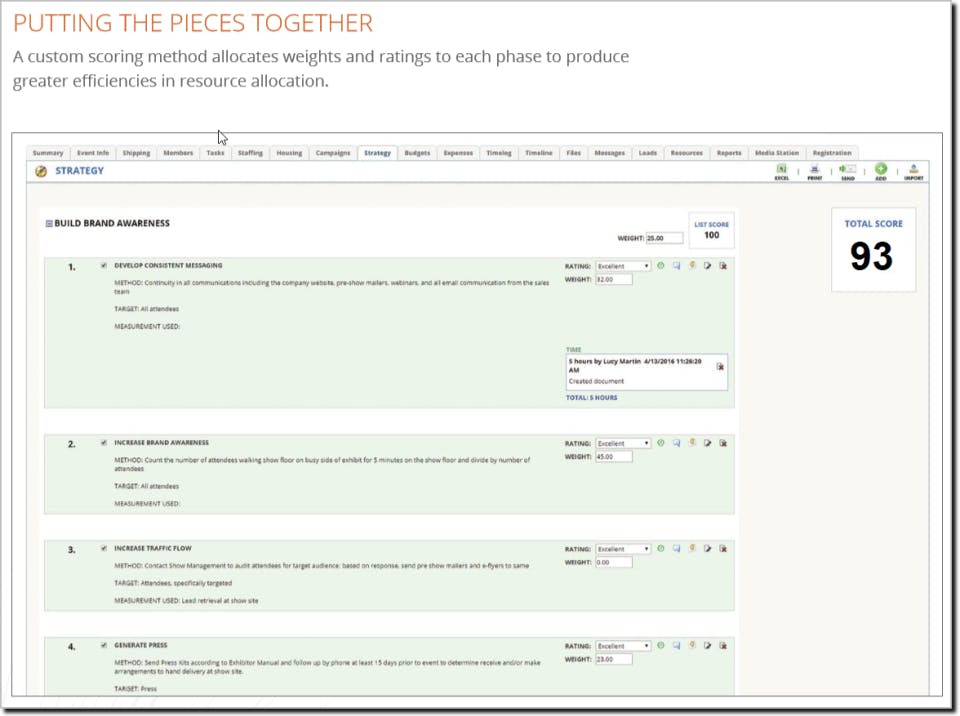The width and height of the screenshot is (960, 716).
Task: Open the Rating dropdown for Develop Consistent Messaging
Action: point(623,266)
